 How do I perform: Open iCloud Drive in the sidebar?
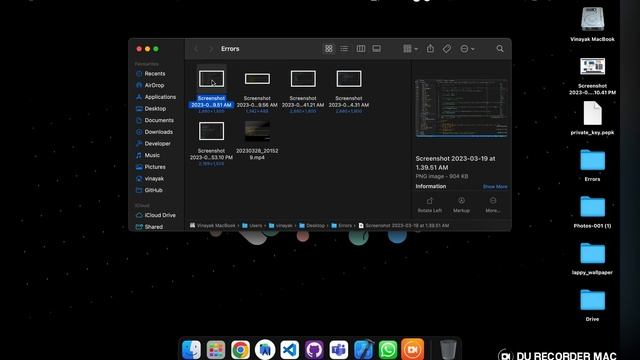(156, 215)
